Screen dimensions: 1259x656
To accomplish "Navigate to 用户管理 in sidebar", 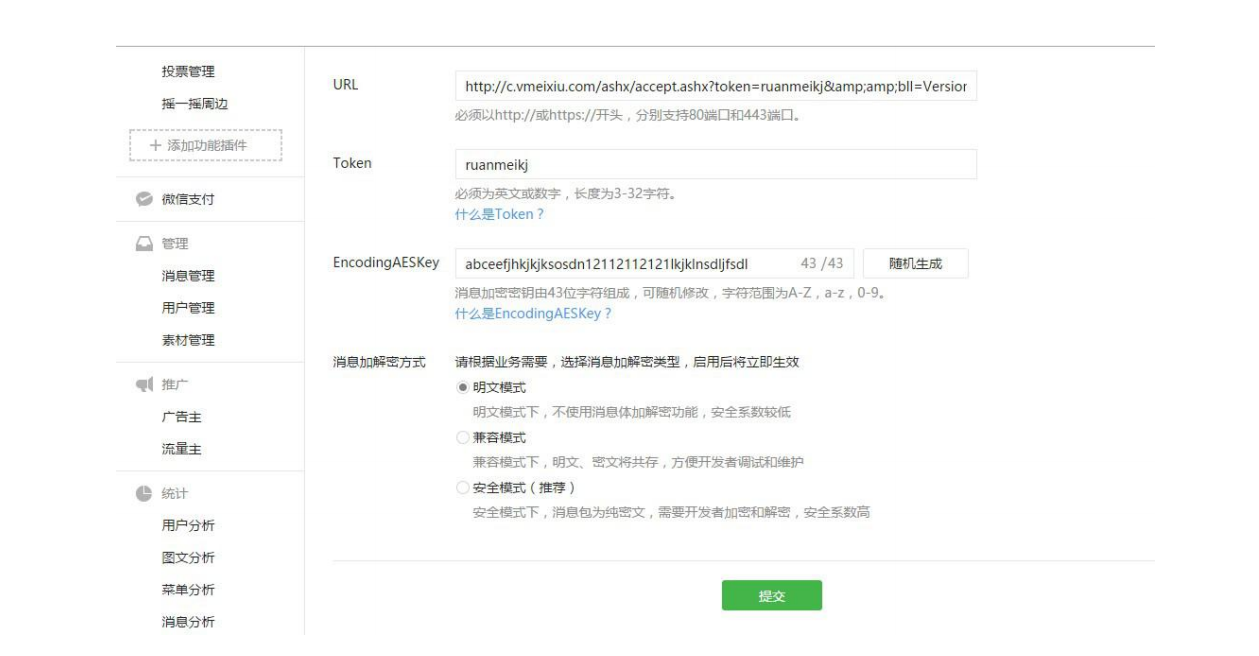I will [x=188, y=308].
